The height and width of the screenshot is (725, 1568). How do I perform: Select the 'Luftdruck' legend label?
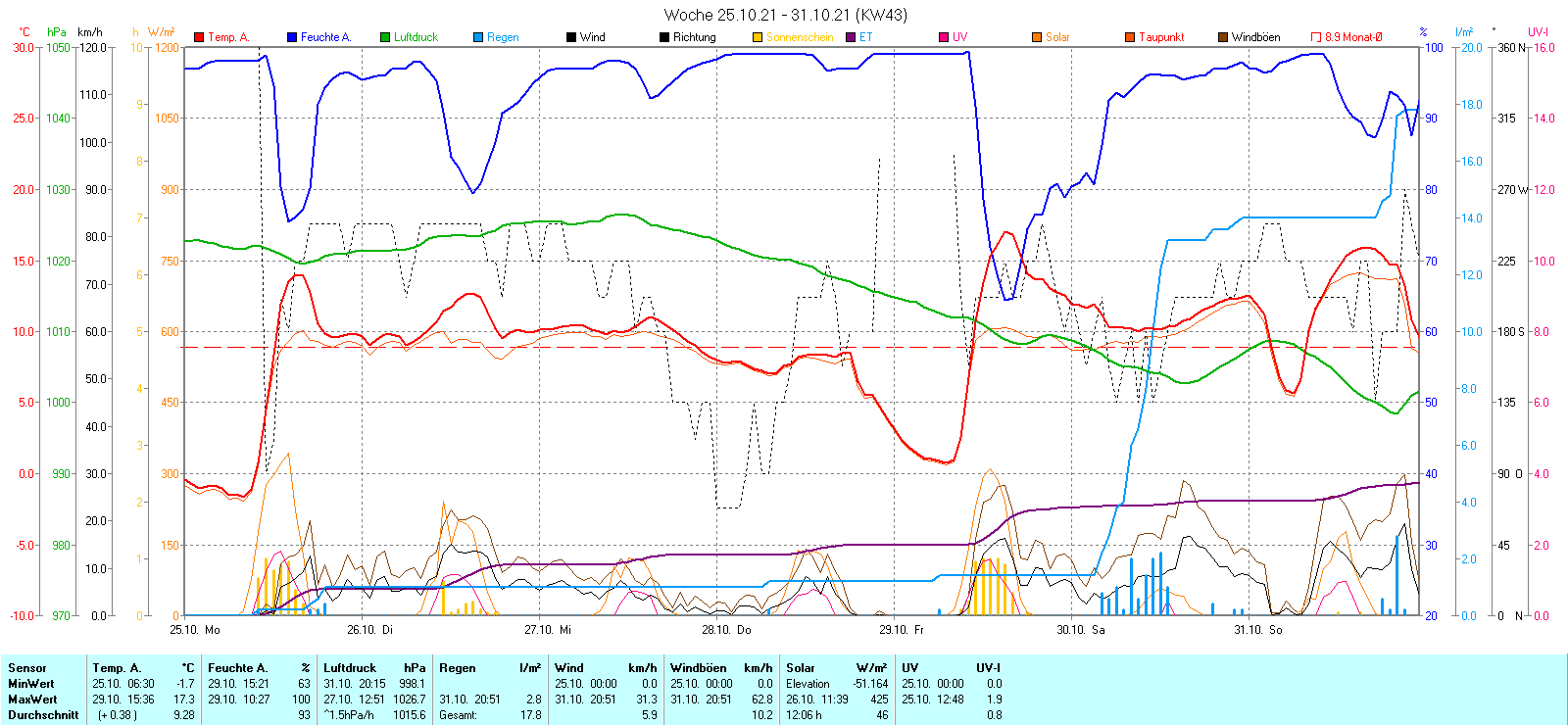(416, 37)
